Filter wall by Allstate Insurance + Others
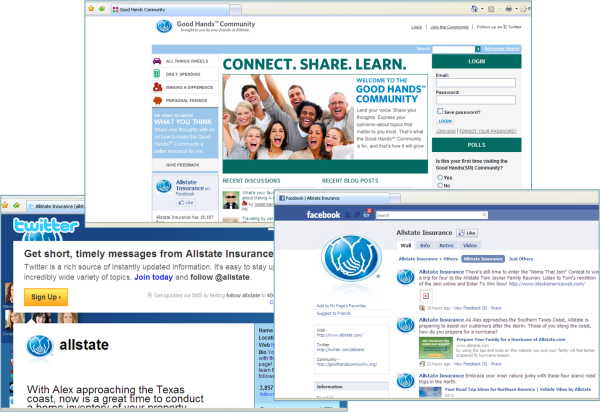 point(428,259)
